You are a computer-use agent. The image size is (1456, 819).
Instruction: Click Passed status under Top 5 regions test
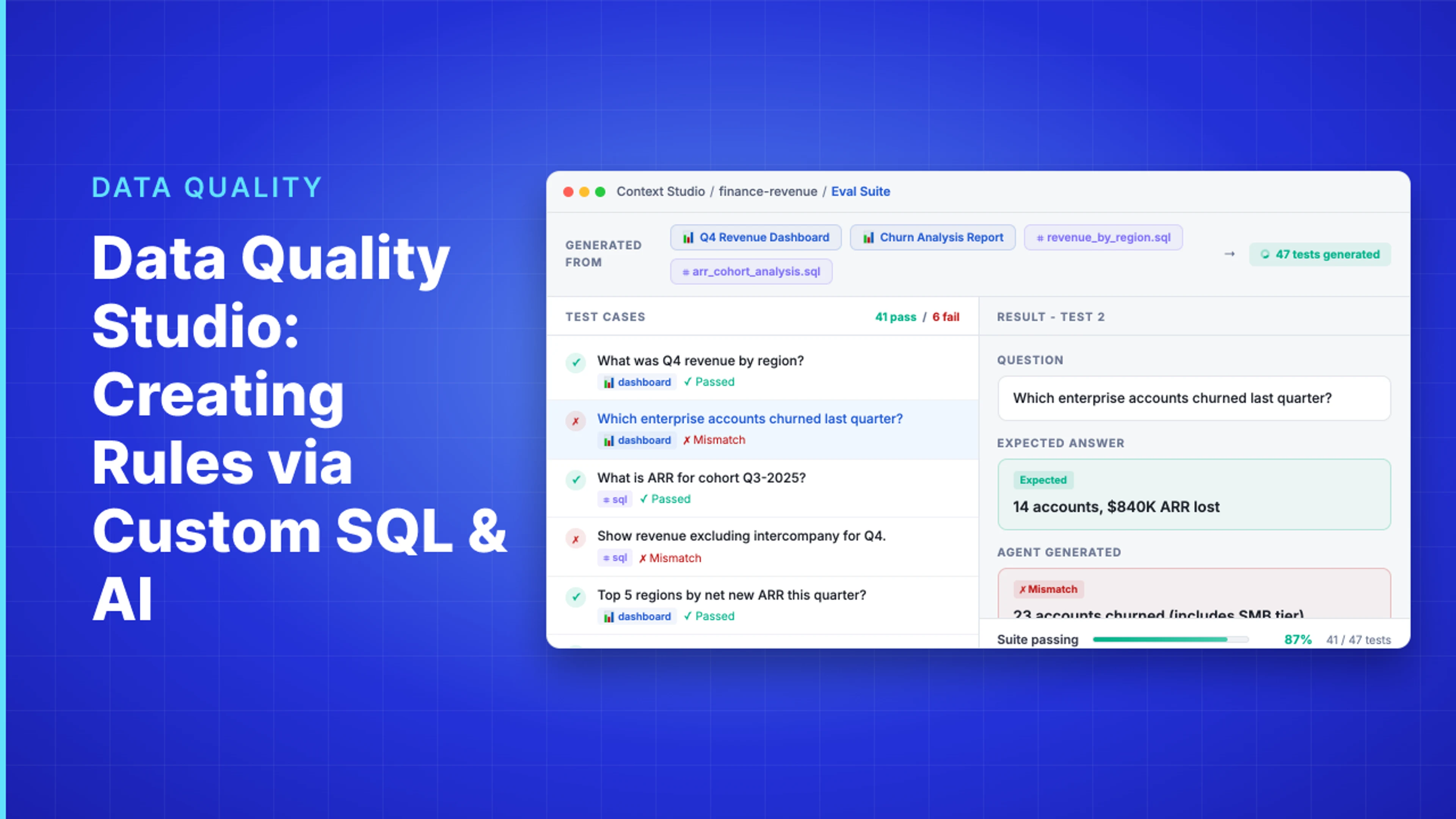click(x=709, y=616)
